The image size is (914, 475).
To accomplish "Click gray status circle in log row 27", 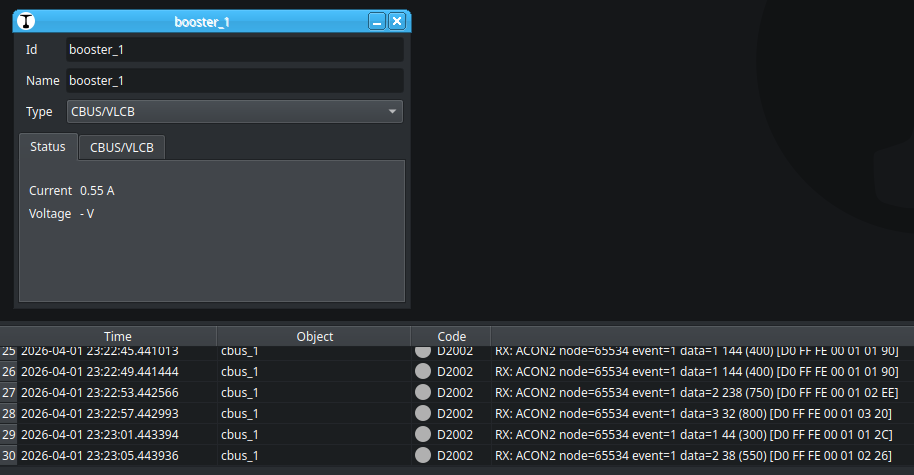I will click(423, 393).
